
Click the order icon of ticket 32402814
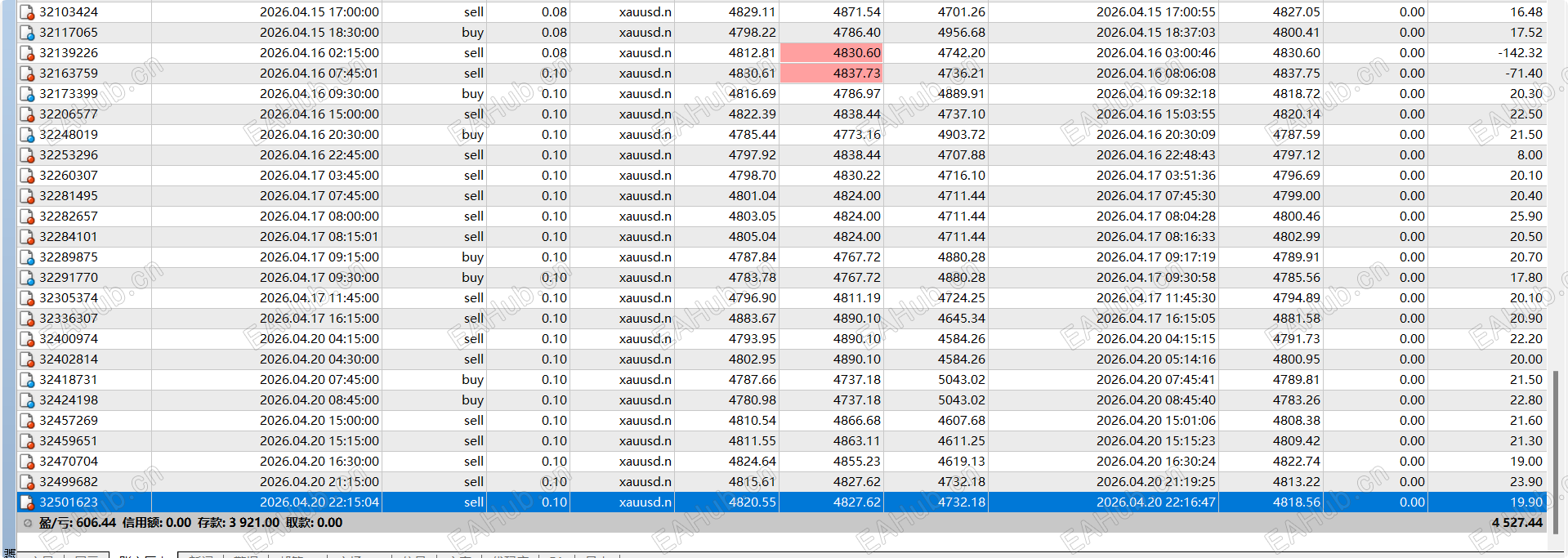tap(27, 359)
